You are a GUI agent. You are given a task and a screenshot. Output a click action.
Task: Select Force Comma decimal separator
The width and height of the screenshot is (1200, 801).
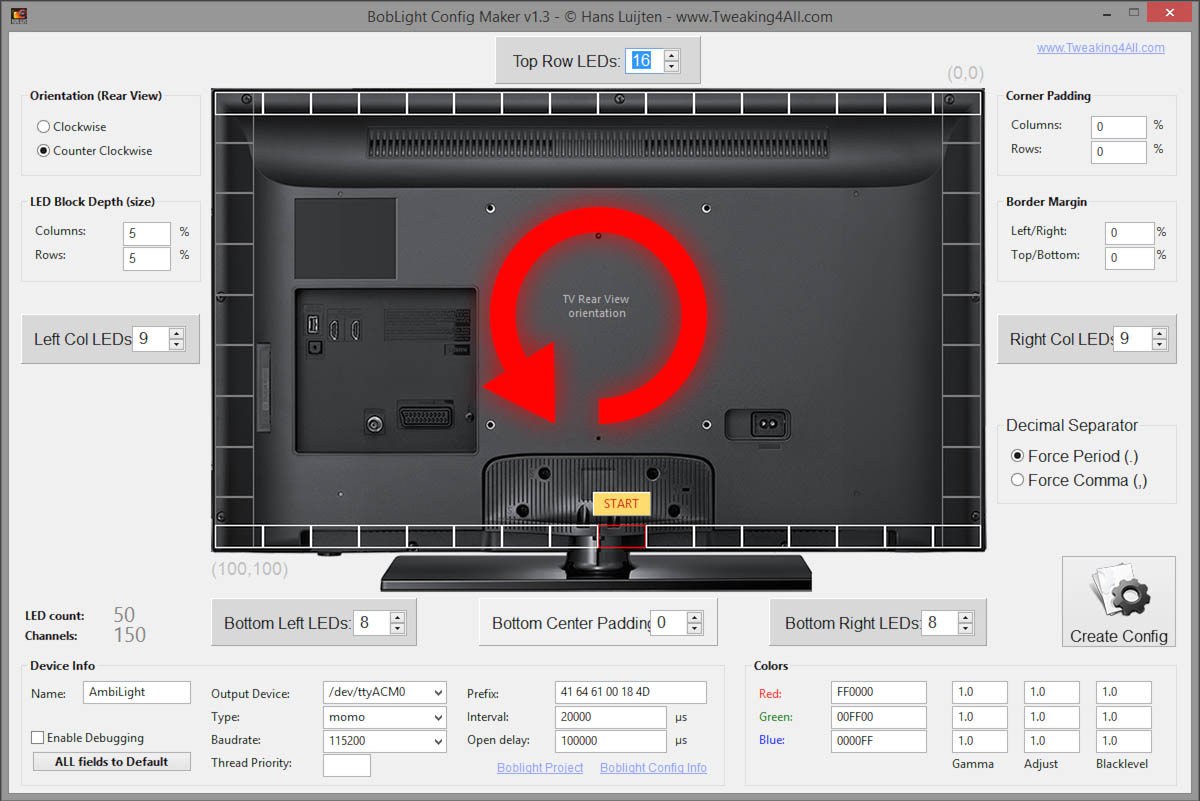pyautogui.click(x=1017, y=480)
